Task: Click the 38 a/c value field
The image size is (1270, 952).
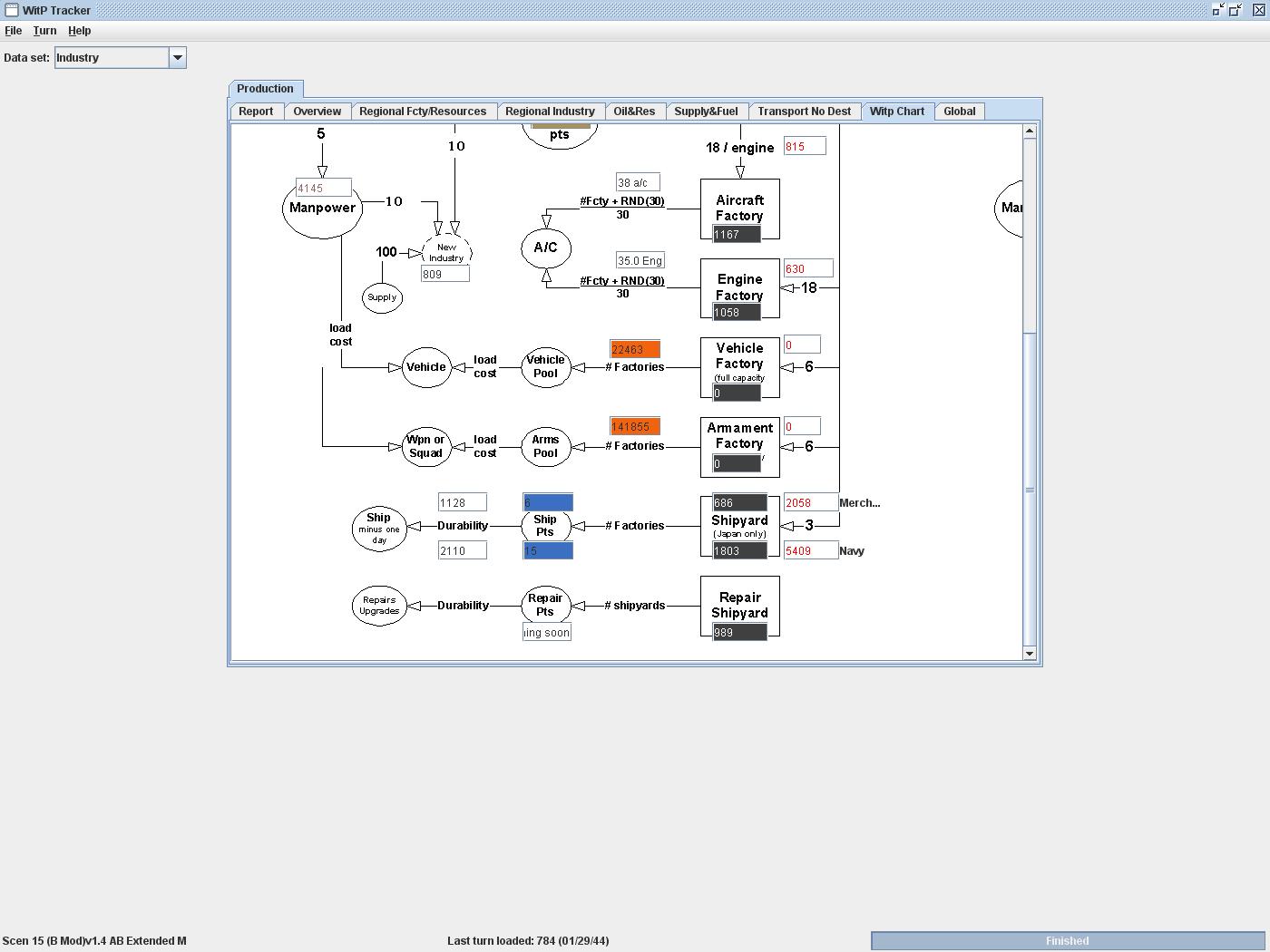Action: click(x=638, y=182)
